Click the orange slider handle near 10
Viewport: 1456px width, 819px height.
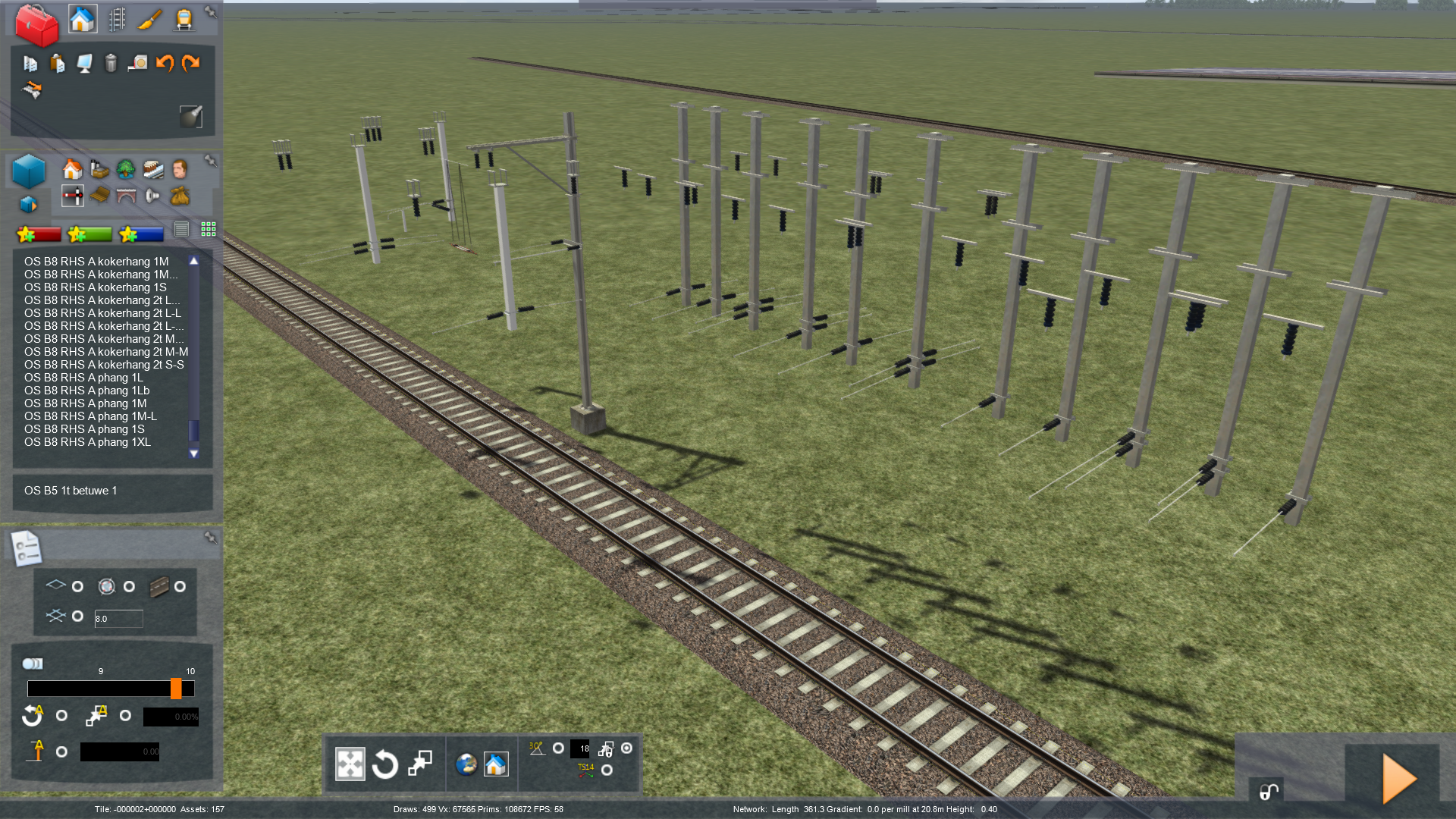tap(176, 689)
